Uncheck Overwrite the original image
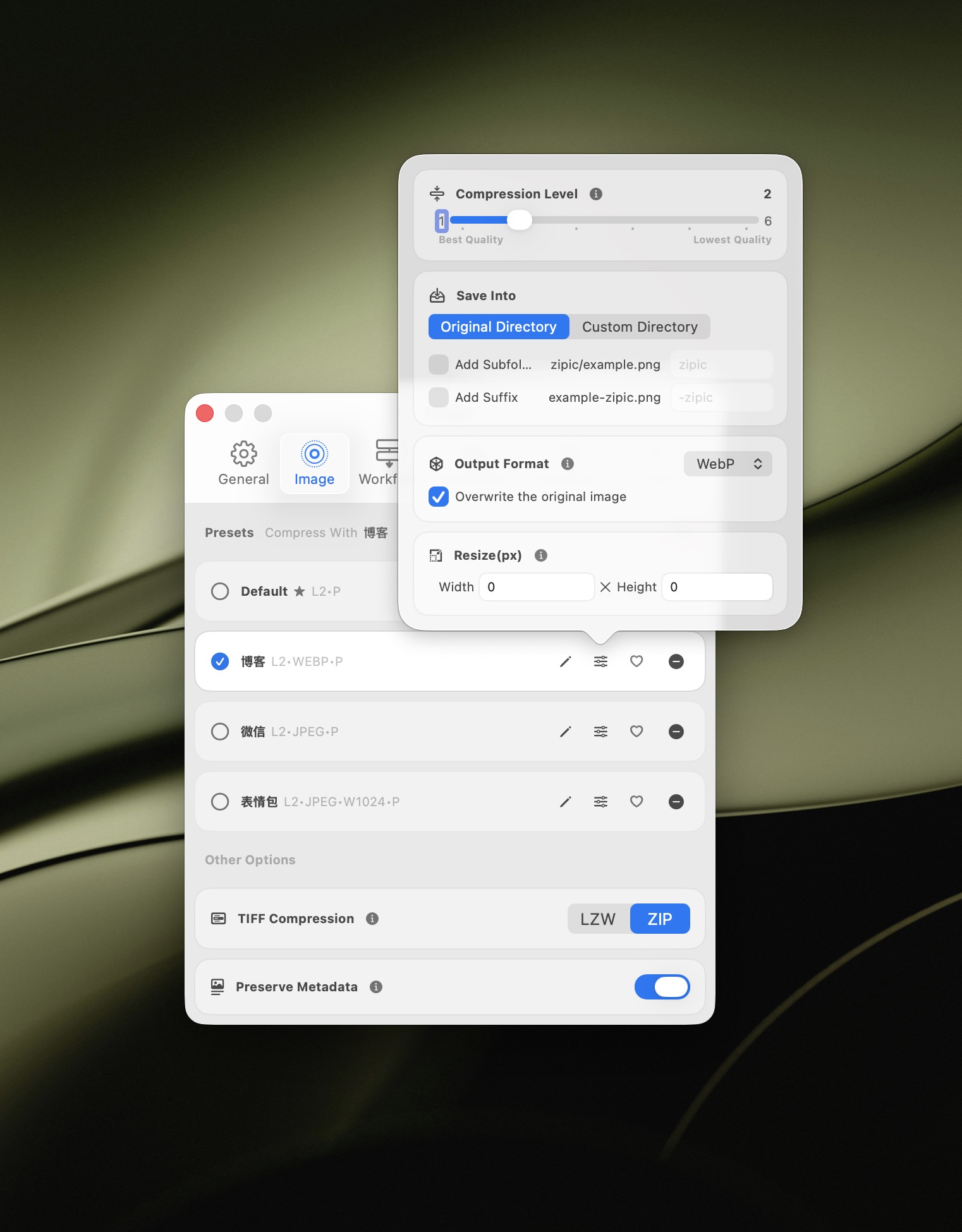Viewport: 962px width, 1232px height. tap(439, 497)
